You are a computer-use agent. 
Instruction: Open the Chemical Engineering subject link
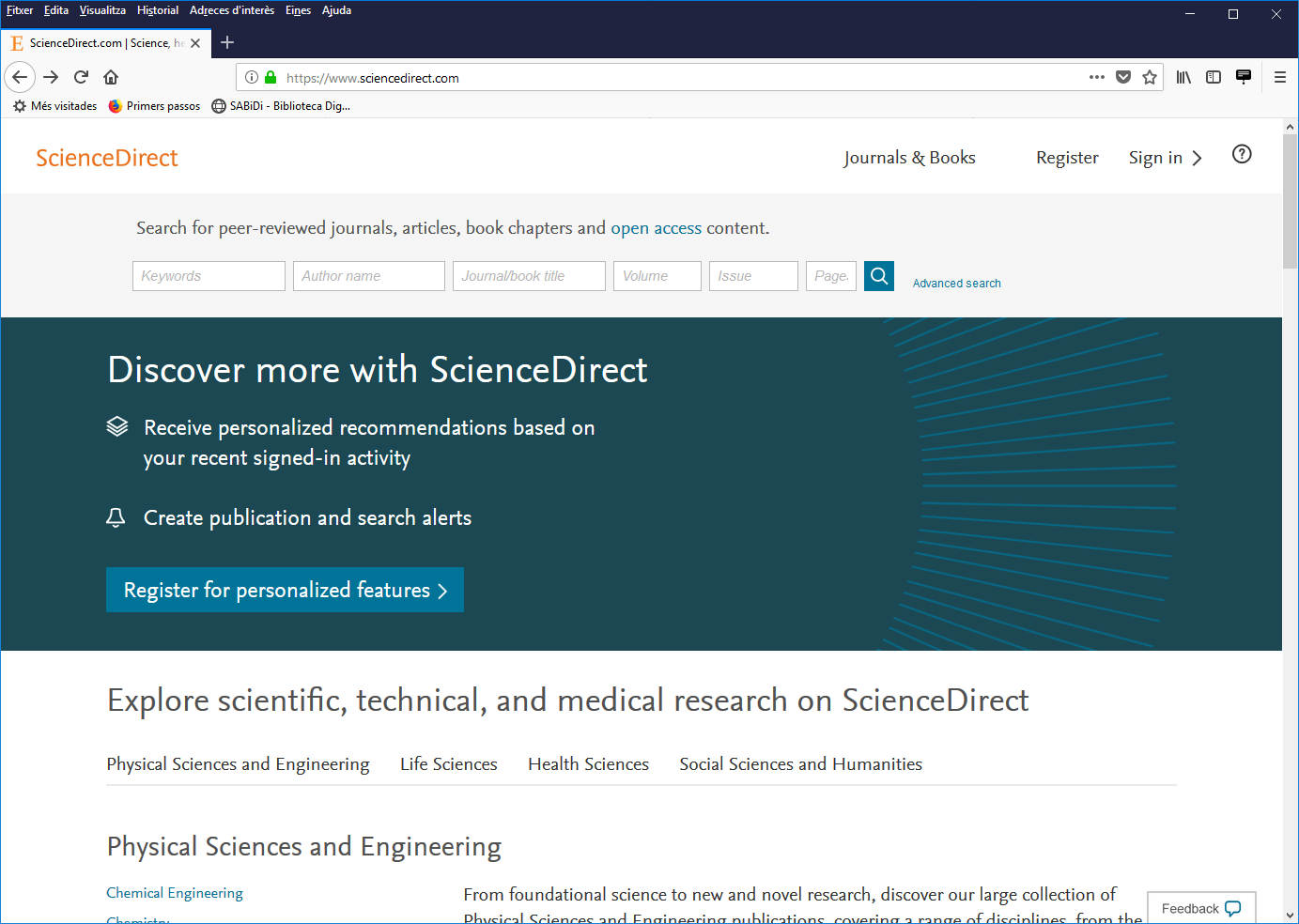point(175,893)
